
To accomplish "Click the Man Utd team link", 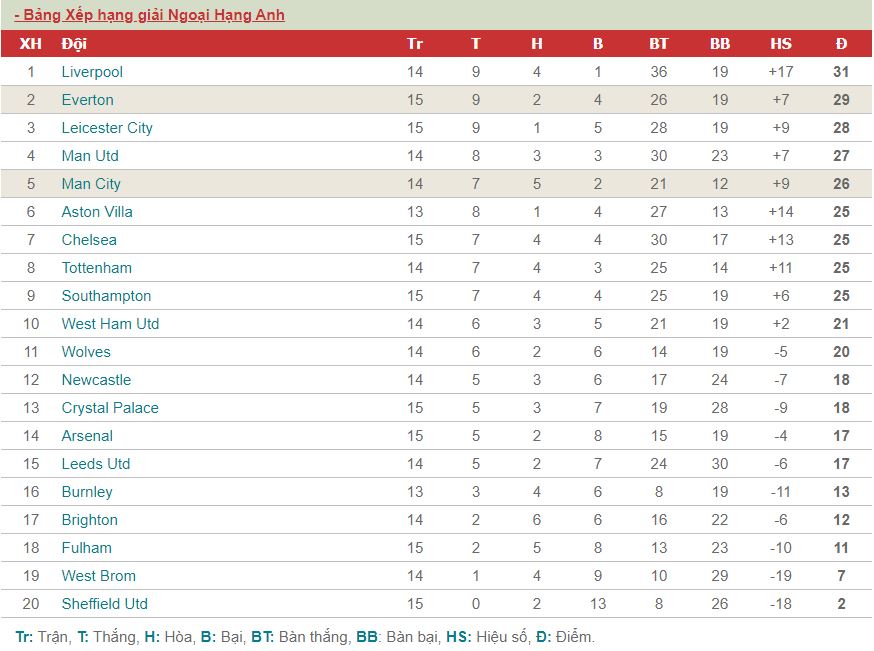I will (90, 156).
